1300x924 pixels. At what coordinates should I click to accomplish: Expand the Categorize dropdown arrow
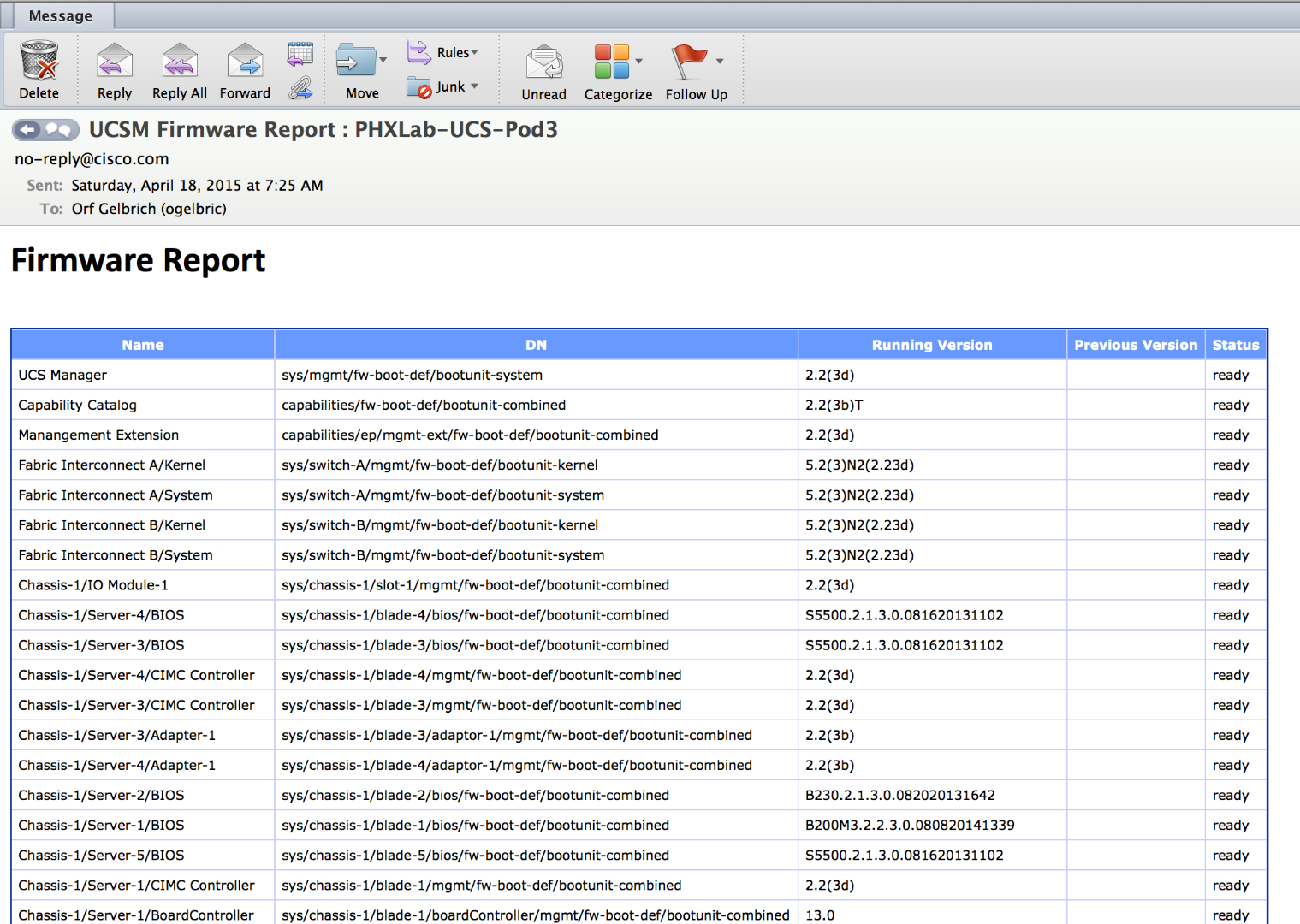click(639, 62)
